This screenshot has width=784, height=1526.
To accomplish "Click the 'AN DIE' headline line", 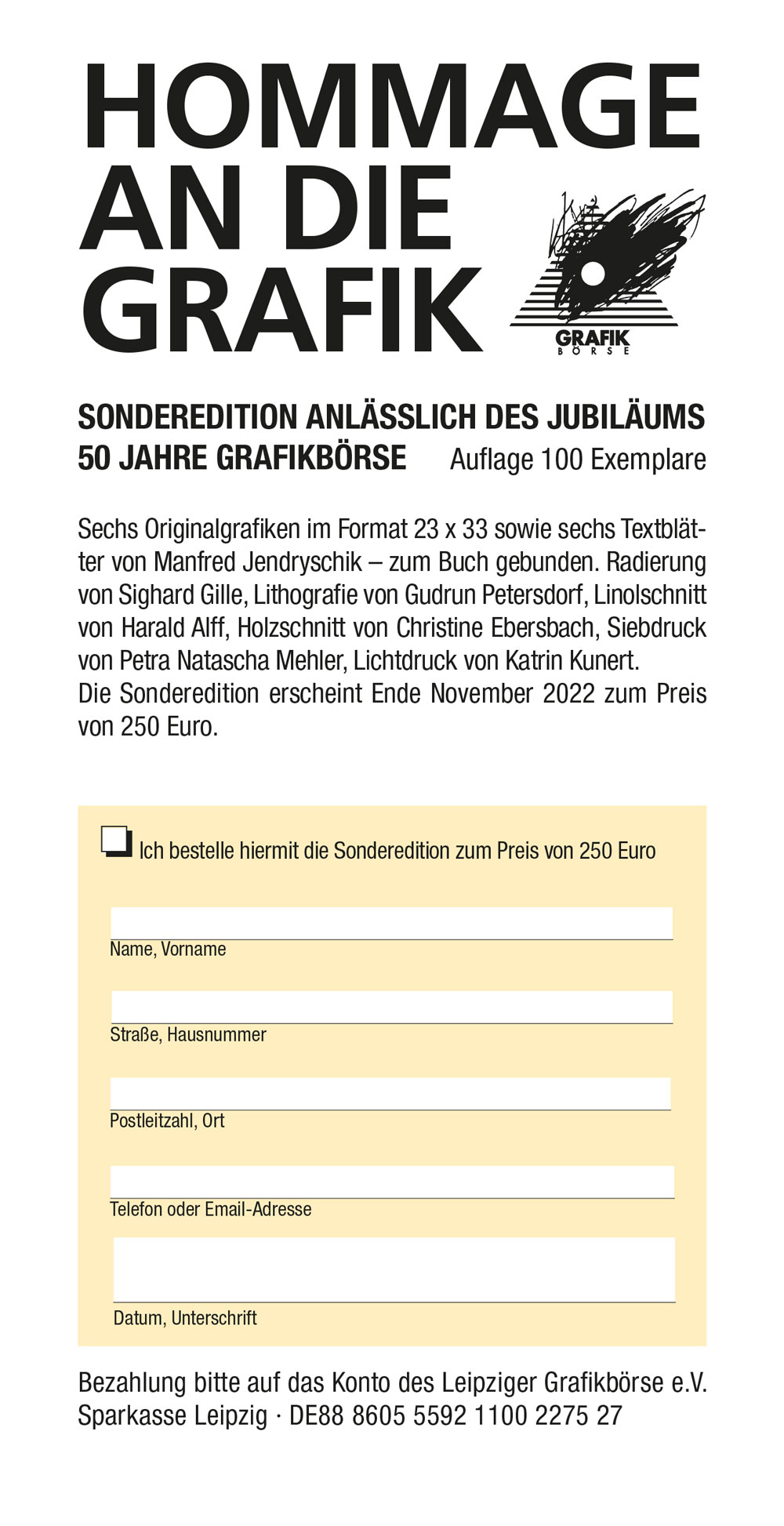I will [x=267, y=208].
